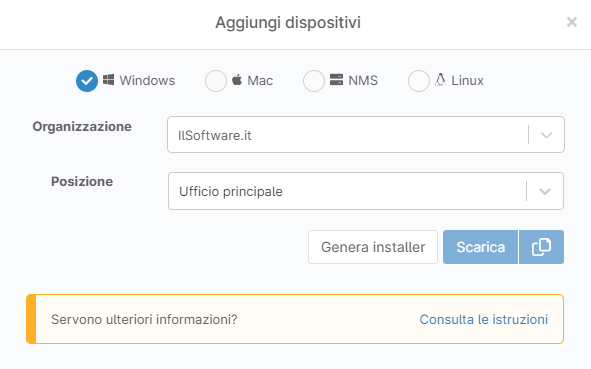Click the Genera installer button
Screen dimensions: 591x369
[x=373, y=247]
